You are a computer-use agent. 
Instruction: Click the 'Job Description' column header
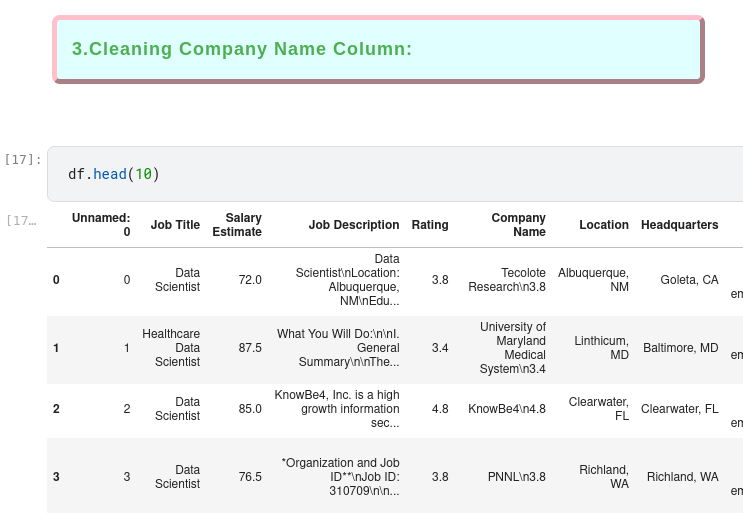tap(354, 225)
